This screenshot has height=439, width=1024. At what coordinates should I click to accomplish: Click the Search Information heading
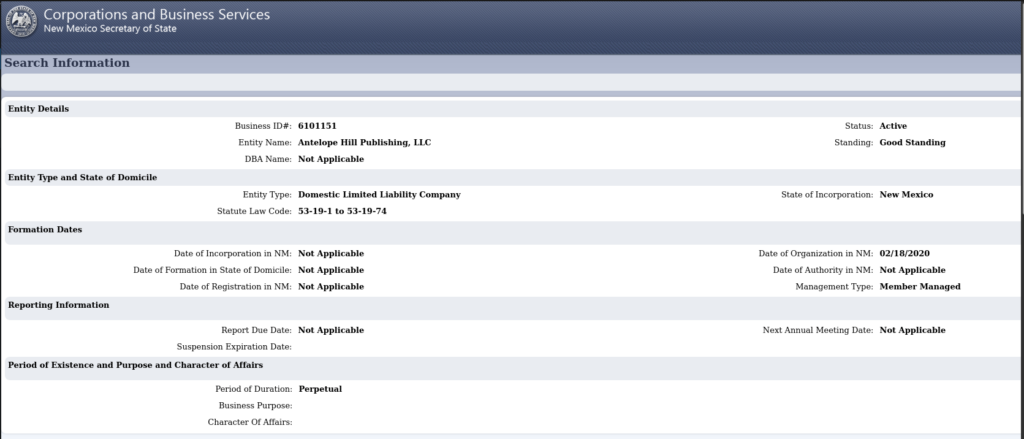[x=67, y=63]
